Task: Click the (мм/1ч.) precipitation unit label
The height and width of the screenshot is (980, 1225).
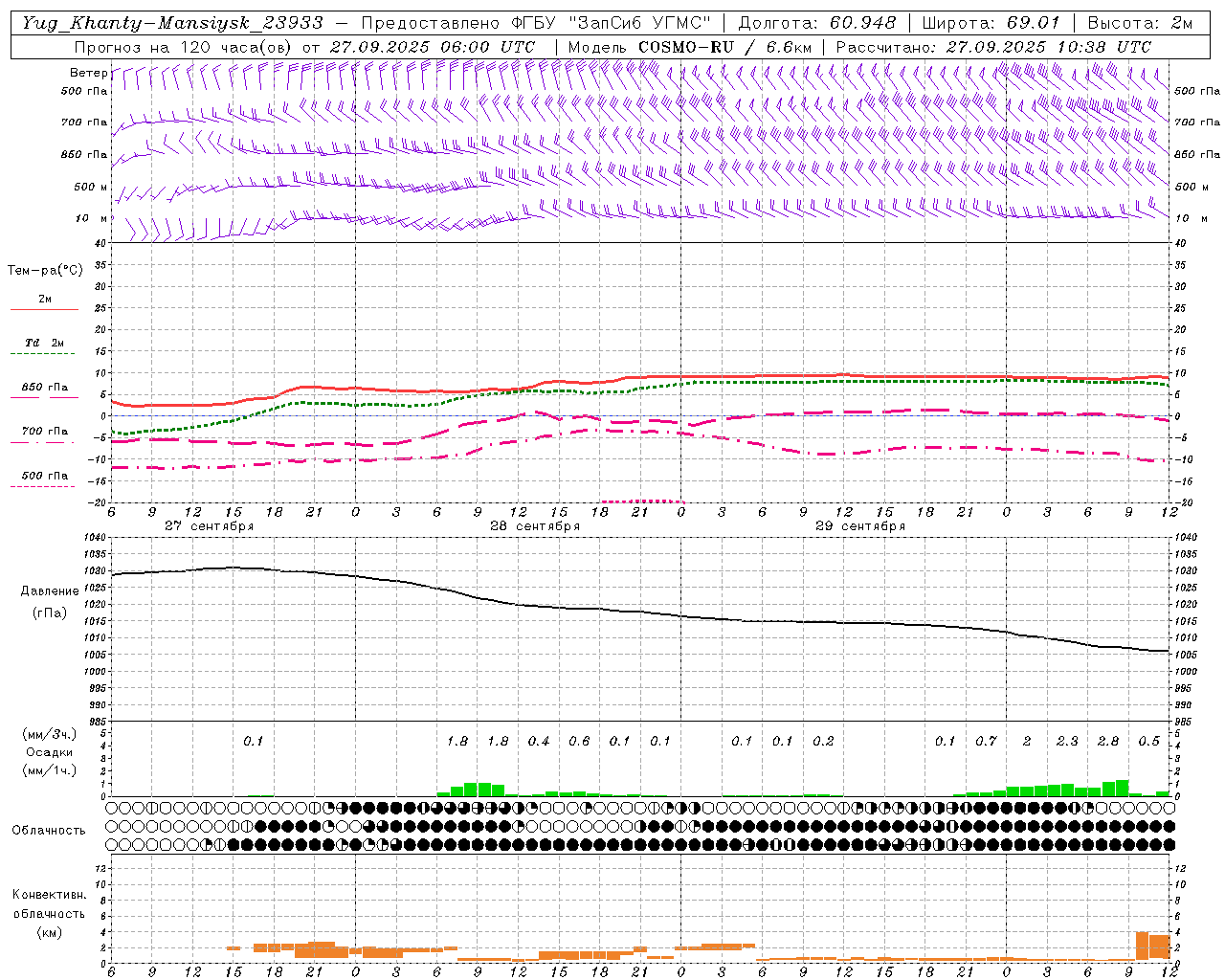Action: click(49, 770)
